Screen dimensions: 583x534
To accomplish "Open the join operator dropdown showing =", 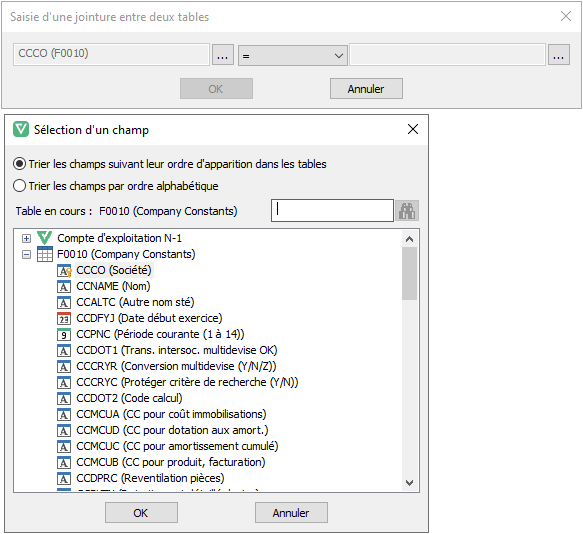I will coord(293,55).
